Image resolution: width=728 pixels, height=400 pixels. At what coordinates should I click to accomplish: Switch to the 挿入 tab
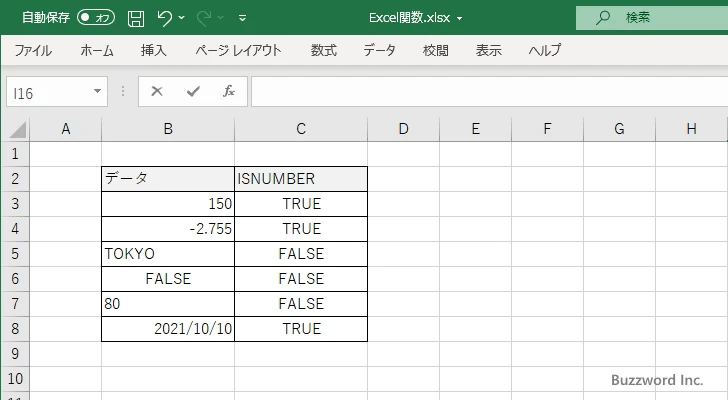point(154,50)
